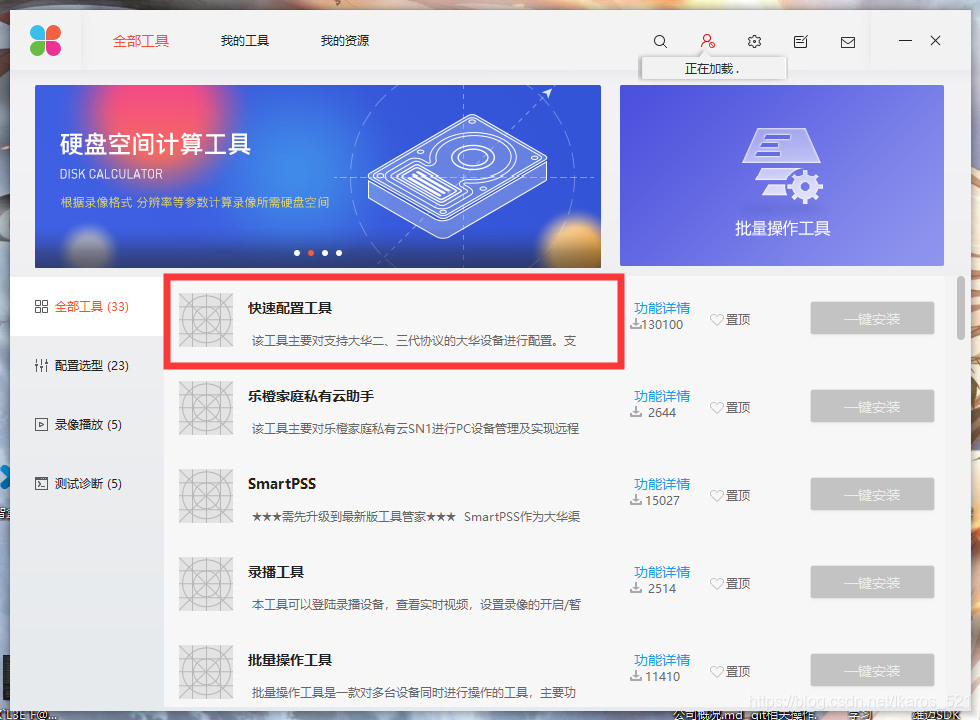
Task: Click the colorful four-leaf app logo
Action: coord(46,41)
